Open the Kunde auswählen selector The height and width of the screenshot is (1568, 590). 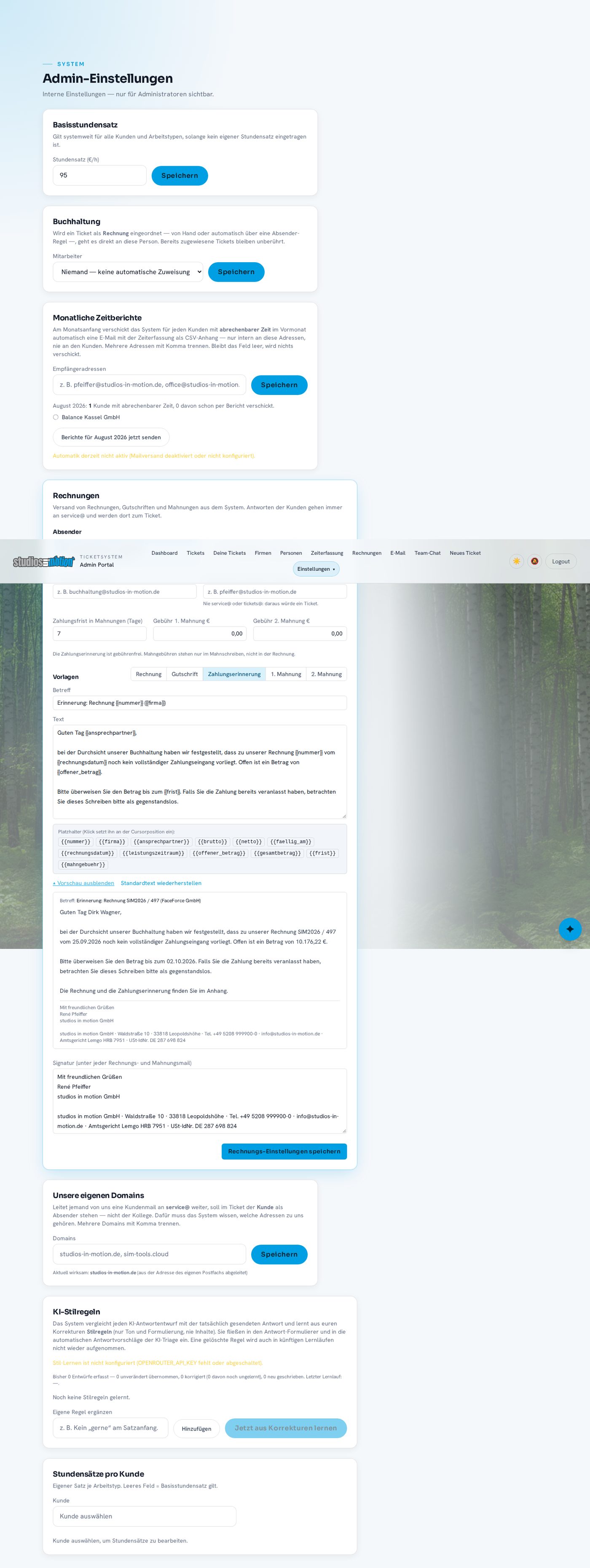coord(144,1516)
